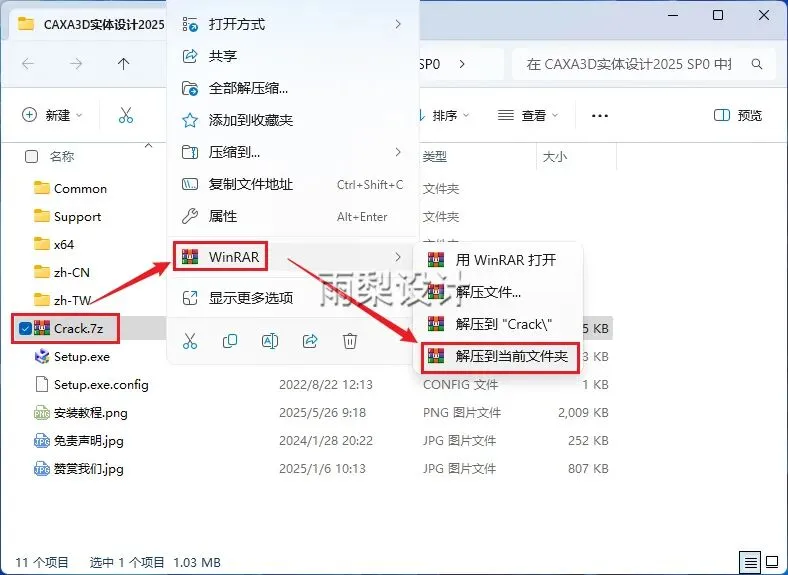Click the Support folder icon
Viewport: 788px width, 575px height.
(x=42, y=216)
